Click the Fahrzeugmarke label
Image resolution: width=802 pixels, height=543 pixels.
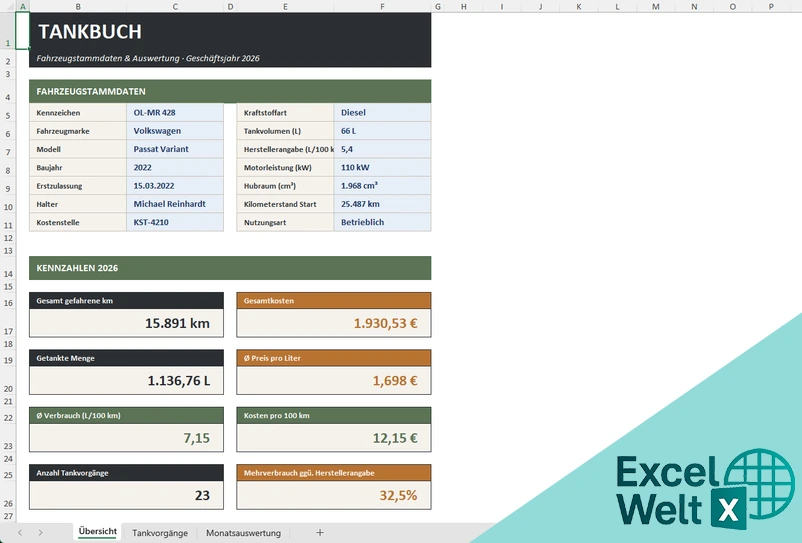pos(63,131)
